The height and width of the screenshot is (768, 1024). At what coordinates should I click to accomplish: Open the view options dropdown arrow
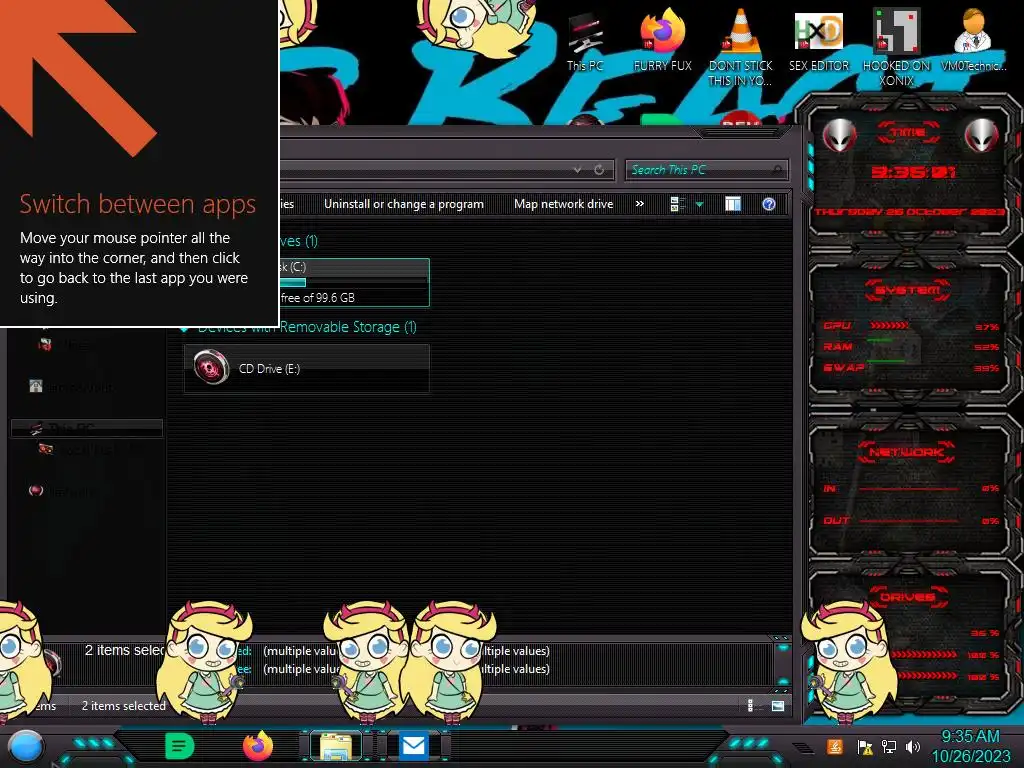pos(699,204)
